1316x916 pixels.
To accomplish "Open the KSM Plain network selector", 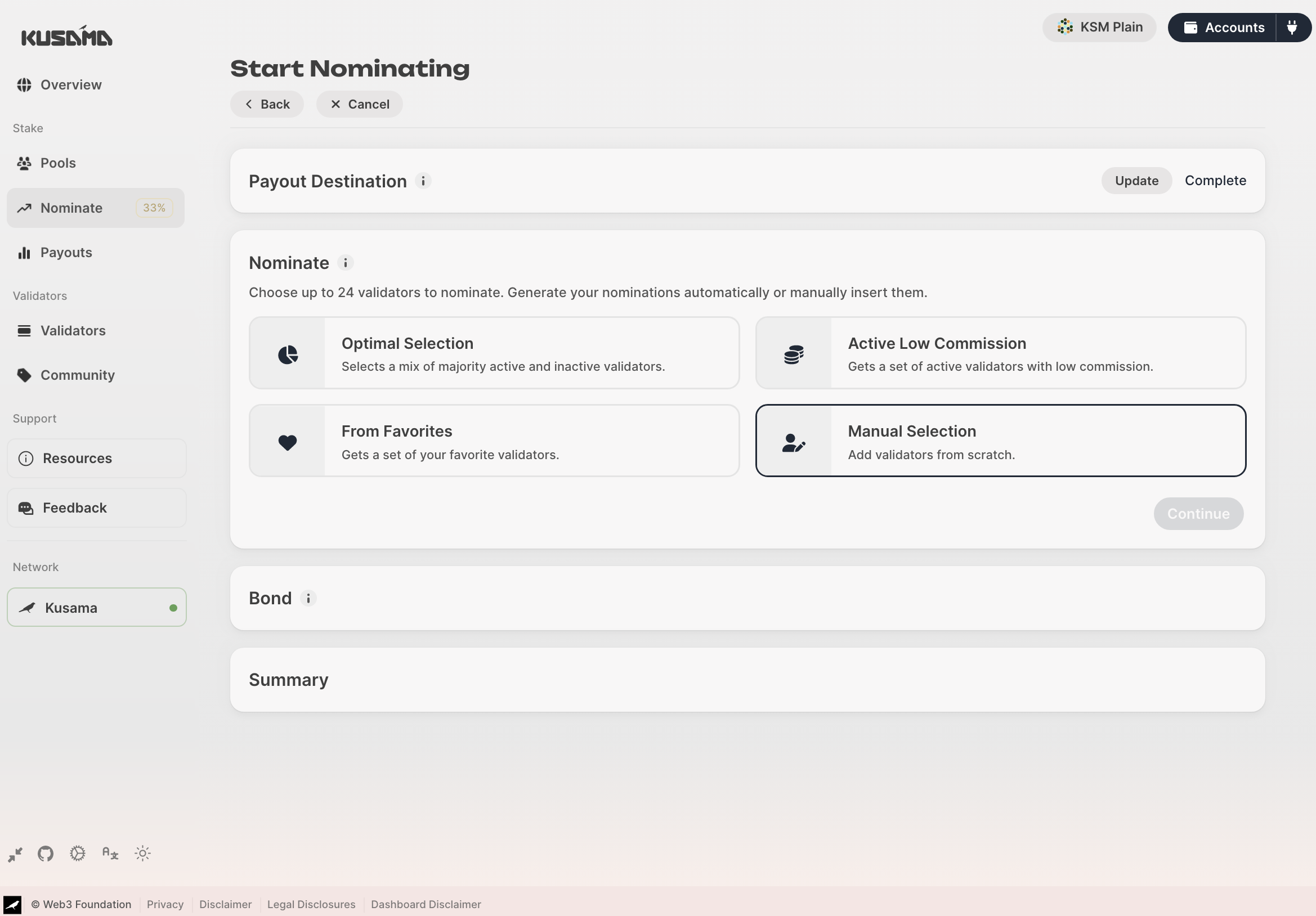I will pyautogui.click(x=1099, y=27).
